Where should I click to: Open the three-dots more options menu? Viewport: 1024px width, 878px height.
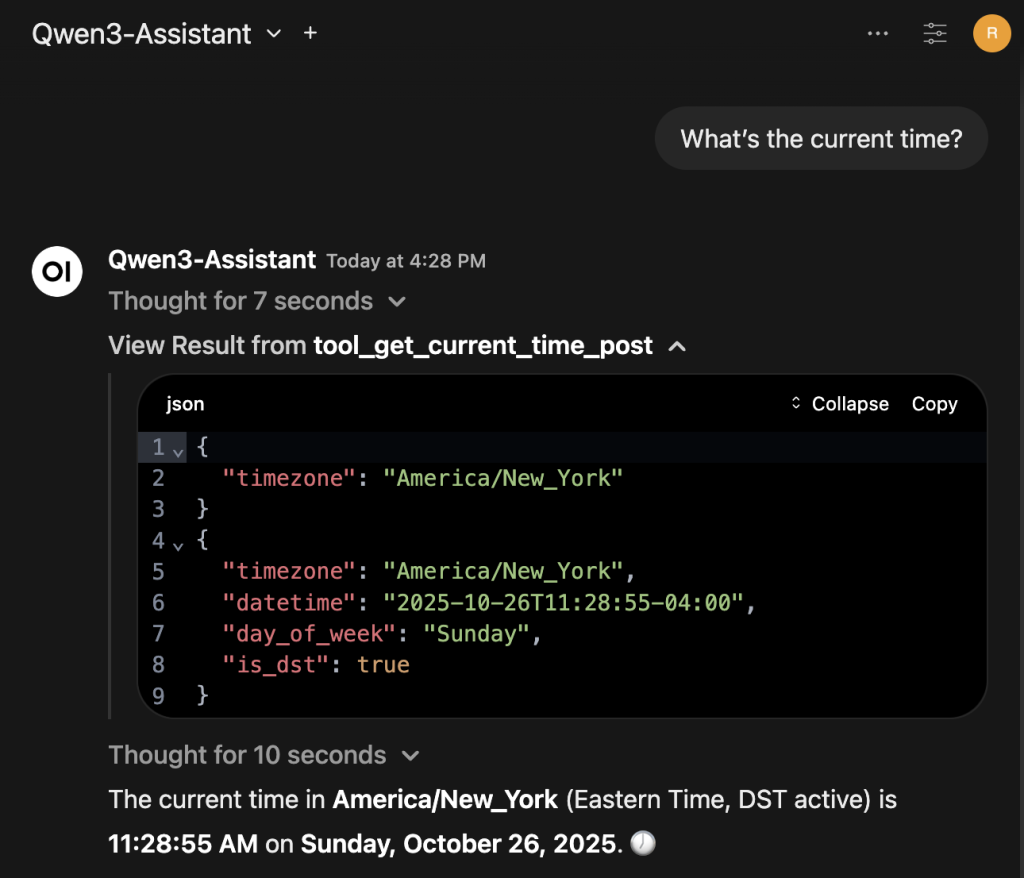coord(877,33)
